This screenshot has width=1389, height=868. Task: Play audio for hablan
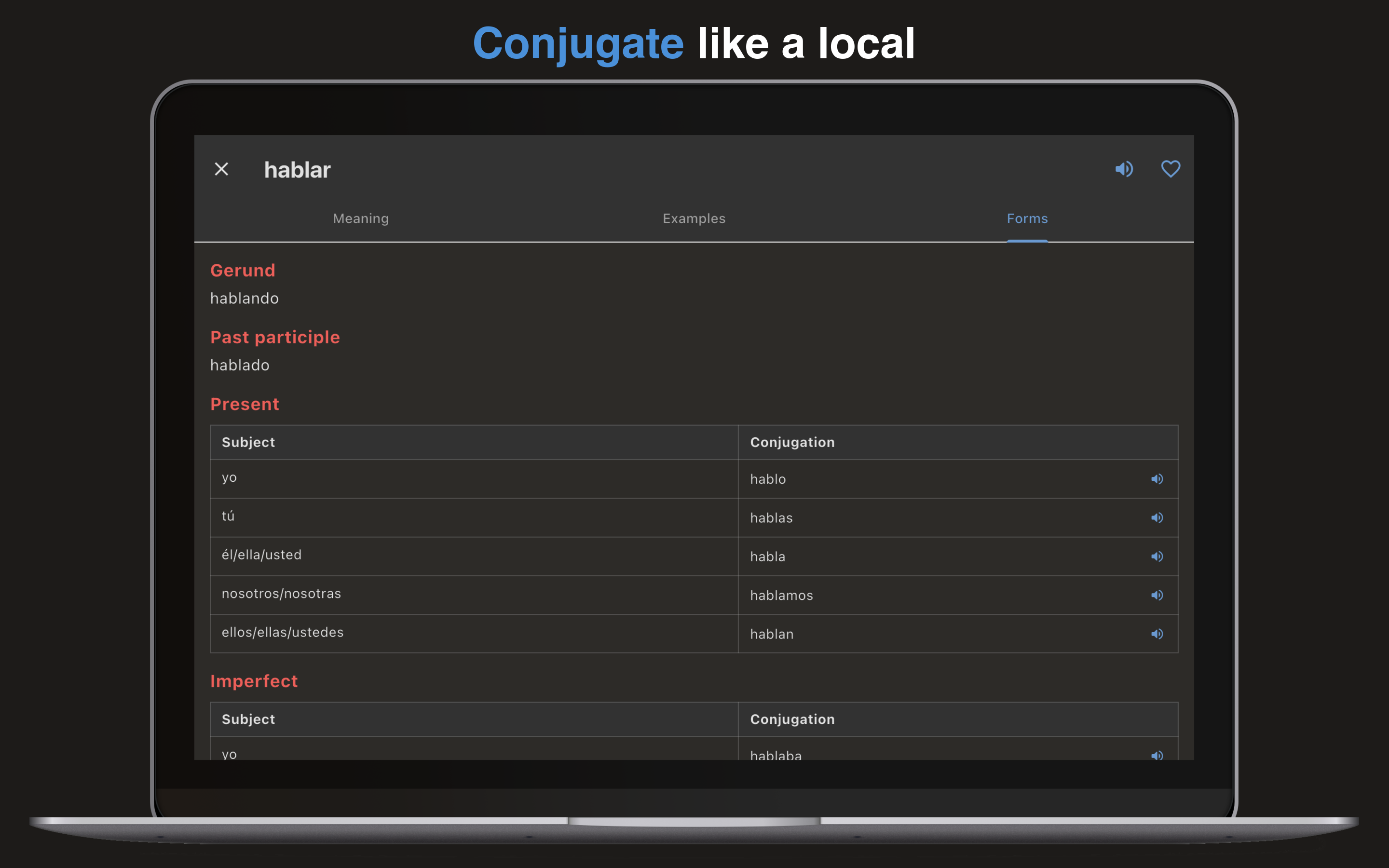point(1157,634)
